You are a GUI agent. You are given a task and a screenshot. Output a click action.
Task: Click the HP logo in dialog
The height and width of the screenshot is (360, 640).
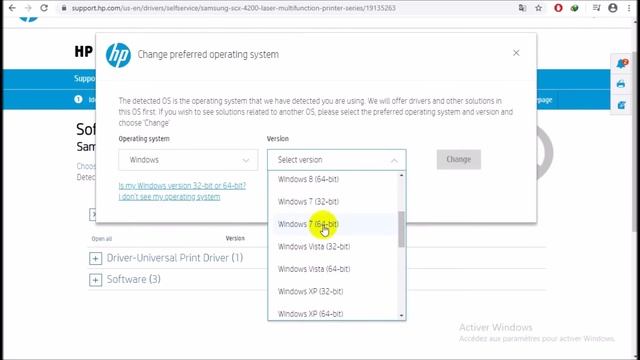(x=118, y=55)
